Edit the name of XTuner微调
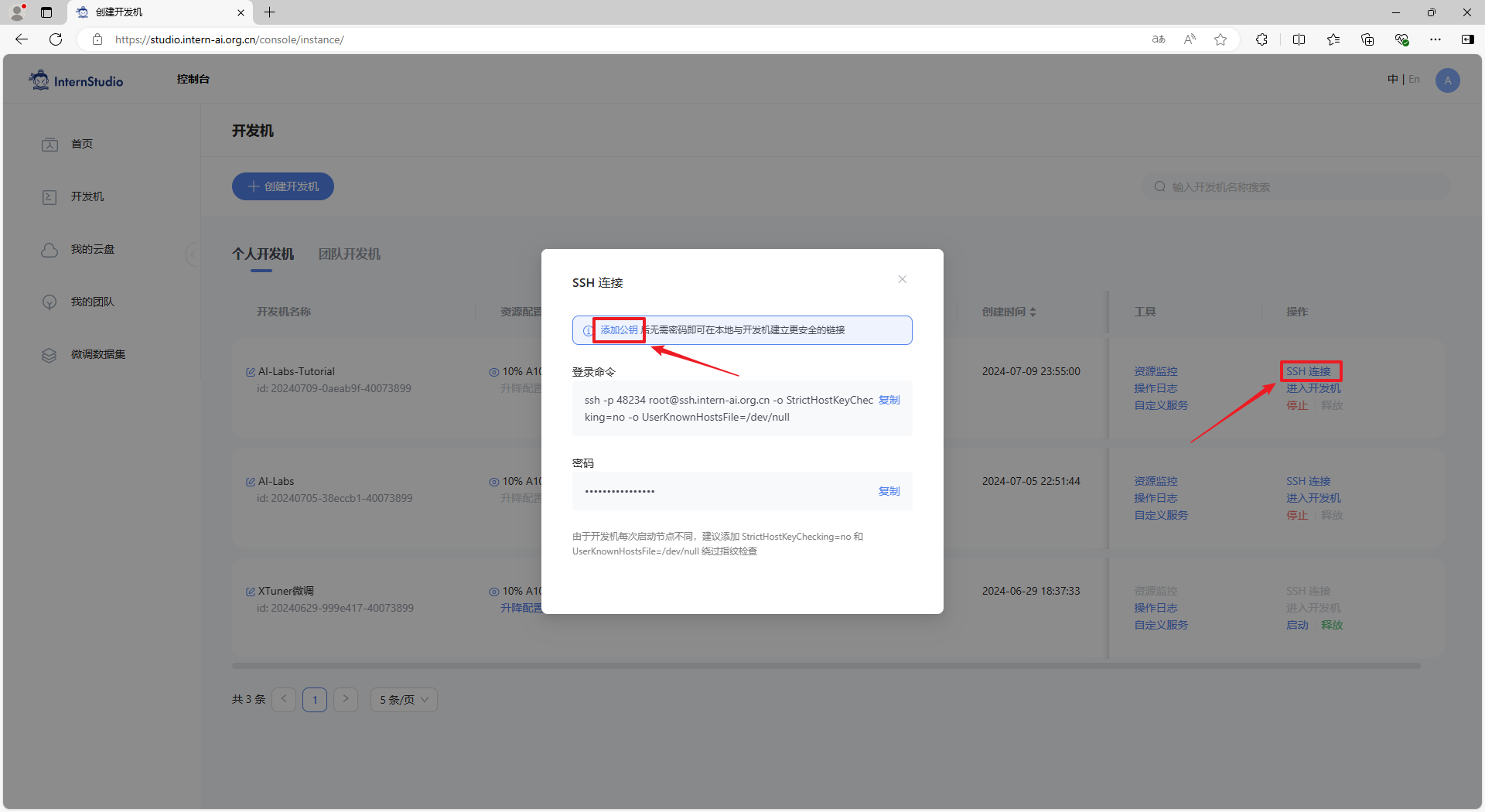Image resolution: width=1485 pixels, height=812 pixels. [x=251, y=592]
